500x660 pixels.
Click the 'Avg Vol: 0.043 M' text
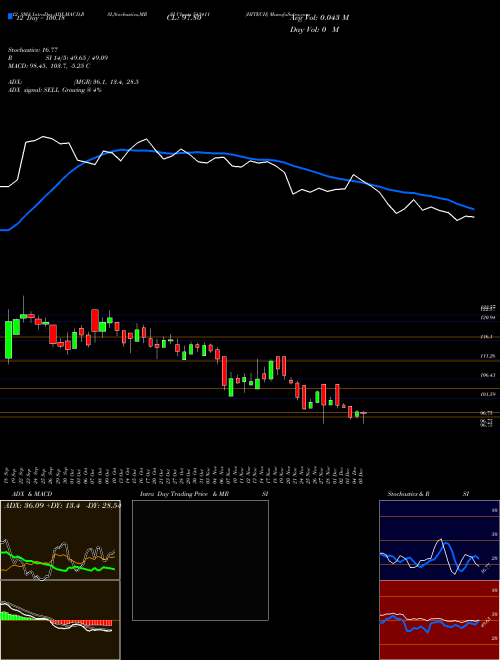(319, 17)
